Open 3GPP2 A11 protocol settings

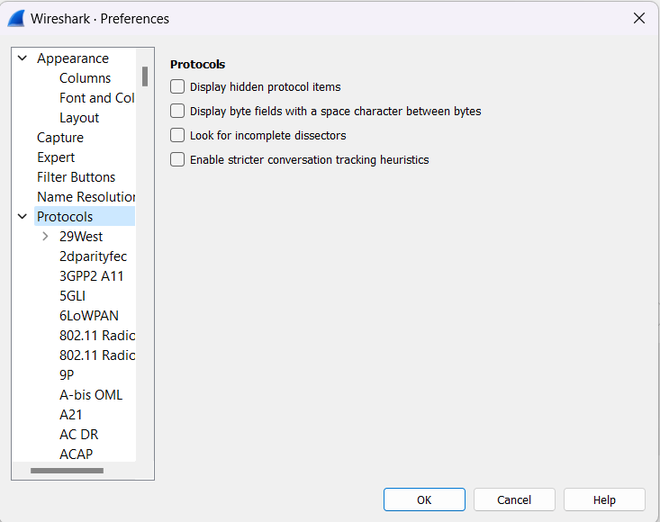pyautogui.click(x=91, y=276)
